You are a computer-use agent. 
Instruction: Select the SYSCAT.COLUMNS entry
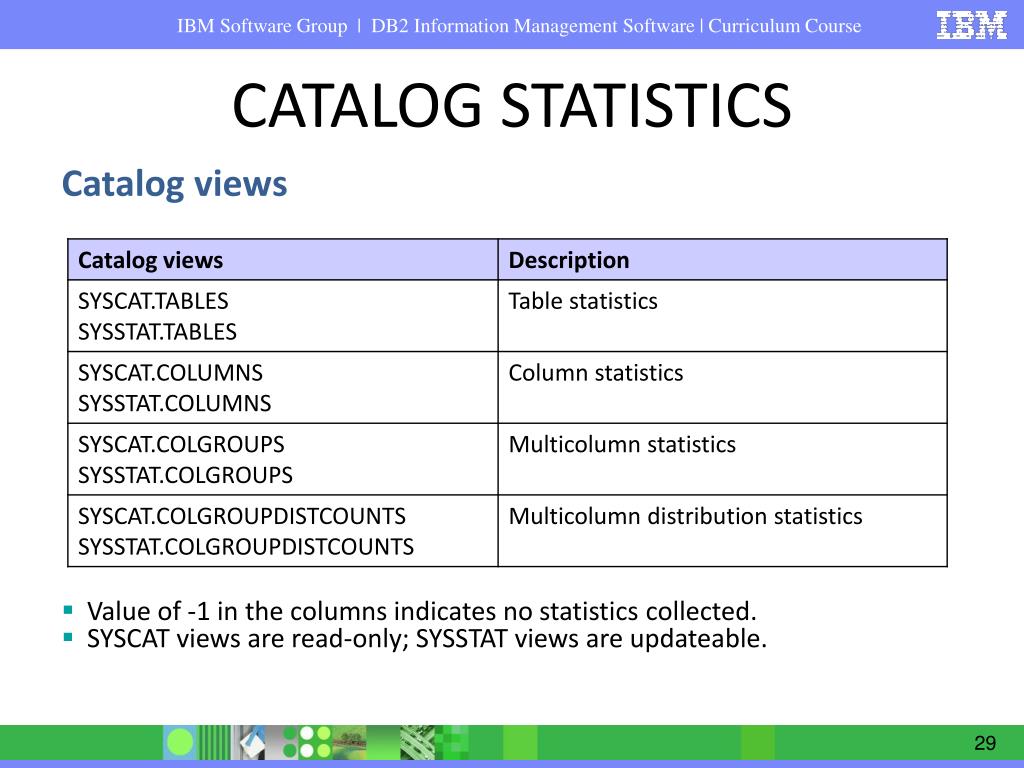point(170,373)
